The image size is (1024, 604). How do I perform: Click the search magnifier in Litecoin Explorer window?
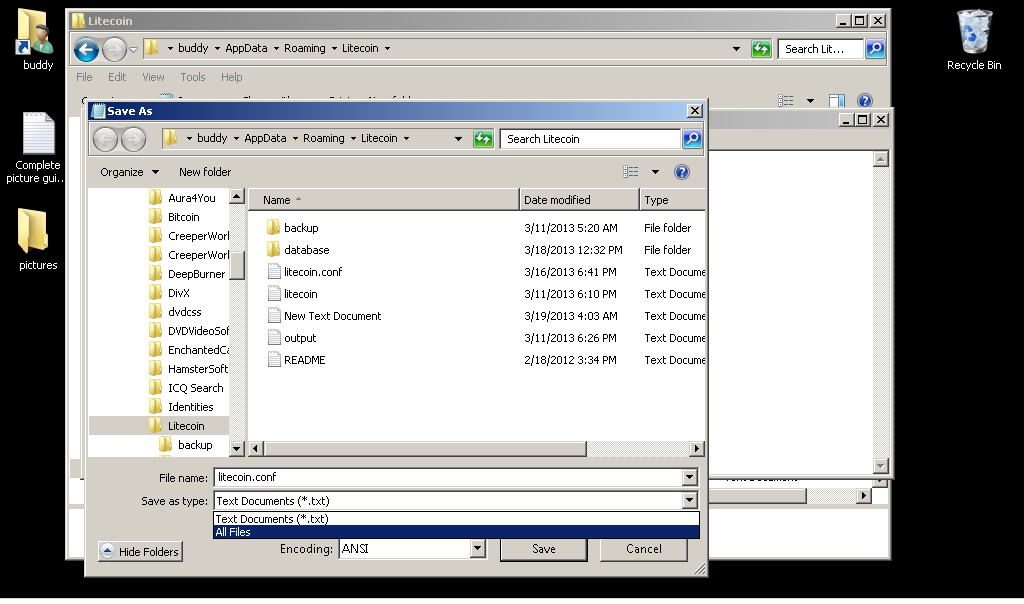tap(875, 48)
